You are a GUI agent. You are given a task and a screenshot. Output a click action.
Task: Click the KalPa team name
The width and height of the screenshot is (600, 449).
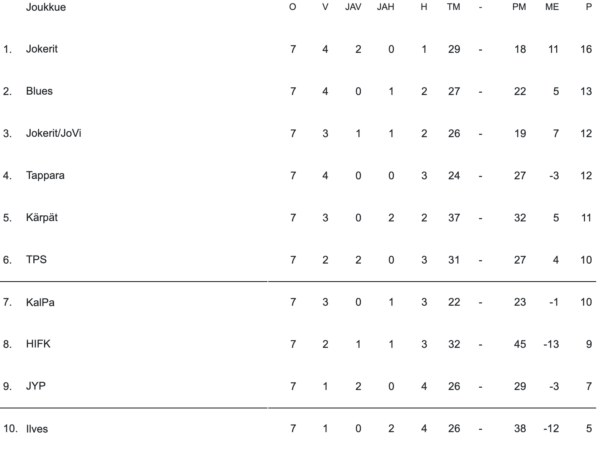click(41, 301)
